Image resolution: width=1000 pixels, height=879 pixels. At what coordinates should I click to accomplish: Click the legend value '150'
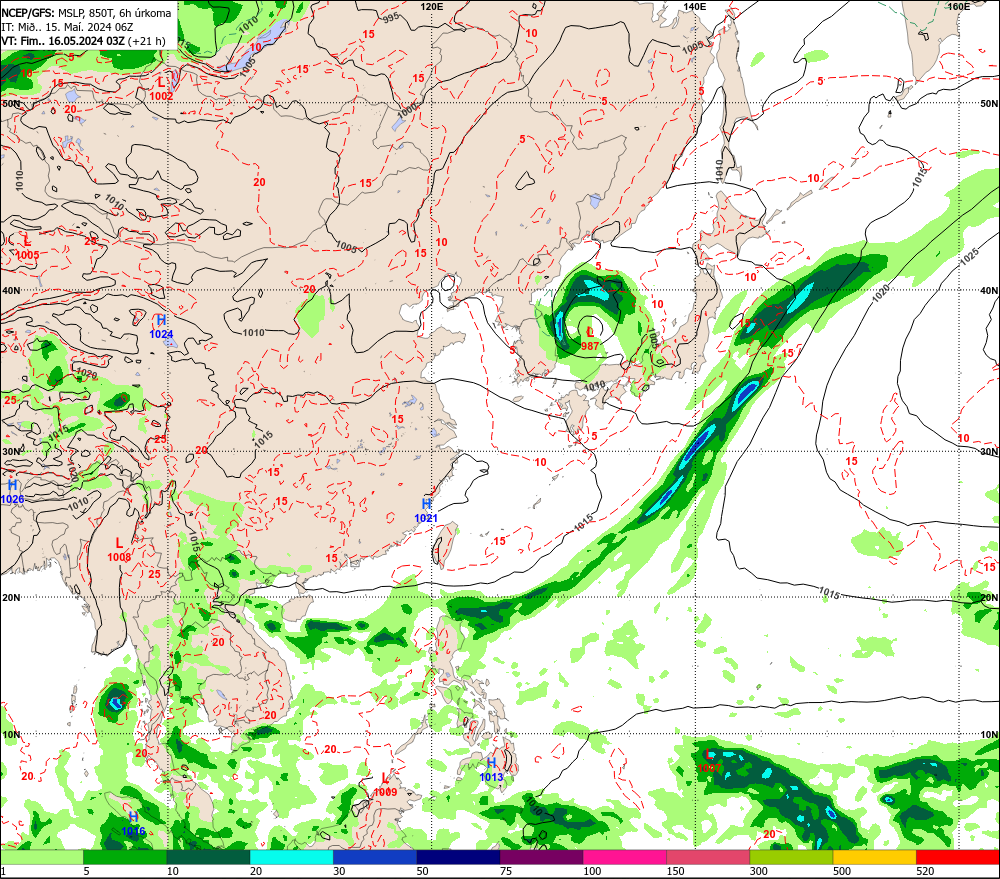coord(675,871)
